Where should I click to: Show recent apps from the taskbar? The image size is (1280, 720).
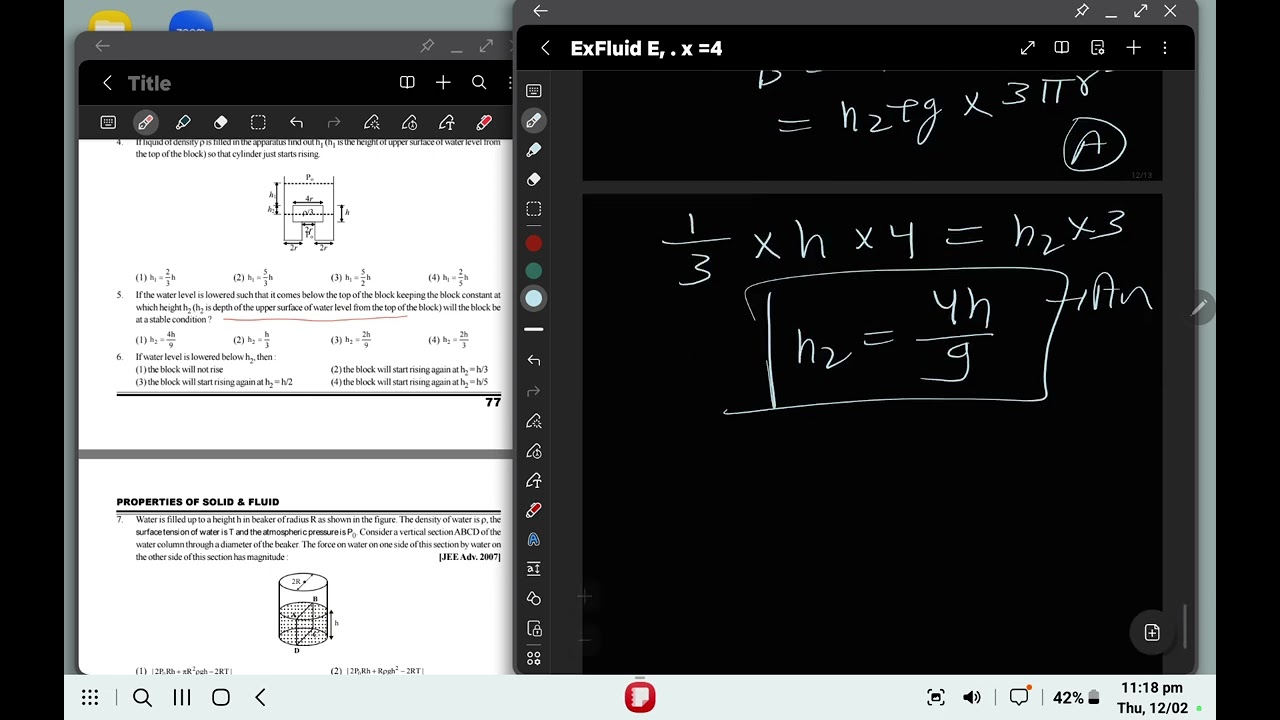[x=182, y=698]
